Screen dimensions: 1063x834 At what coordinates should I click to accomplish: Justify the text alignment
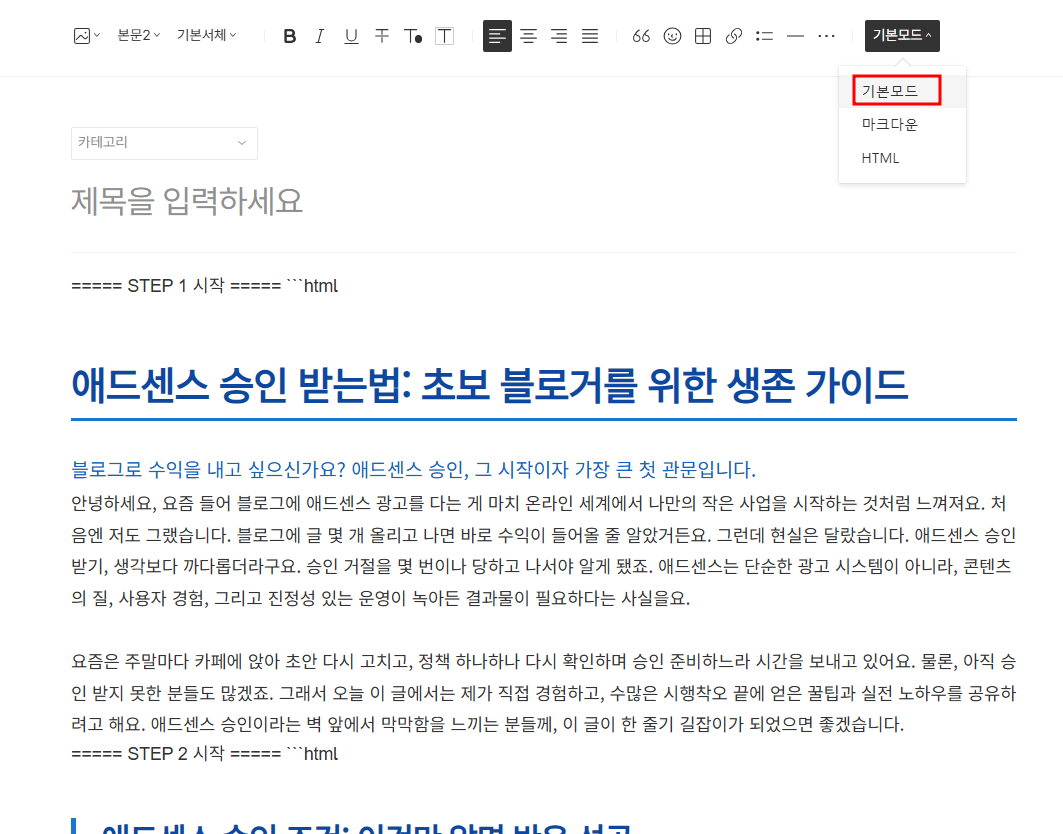[590, 36]
